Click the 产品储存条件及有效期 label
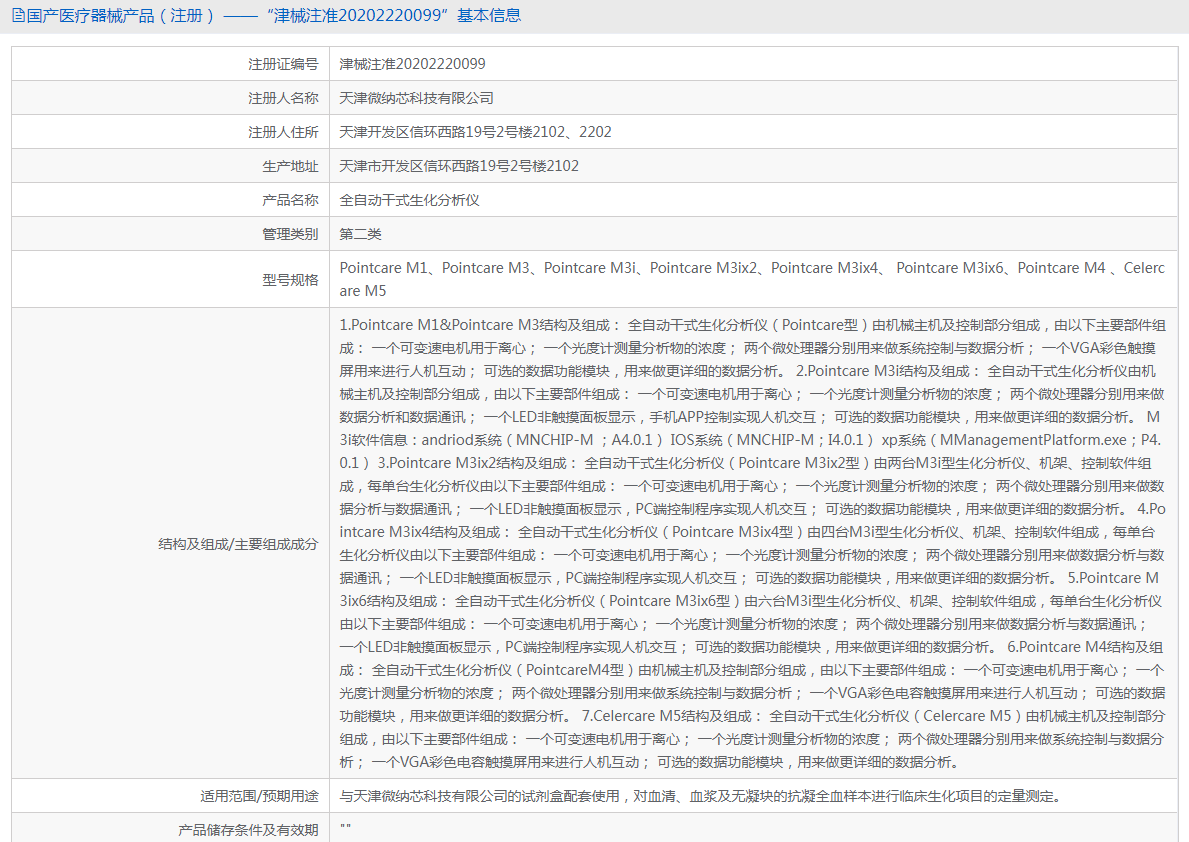The height and width of the screenshot is (842, 1189). click(x=248, y=831)
